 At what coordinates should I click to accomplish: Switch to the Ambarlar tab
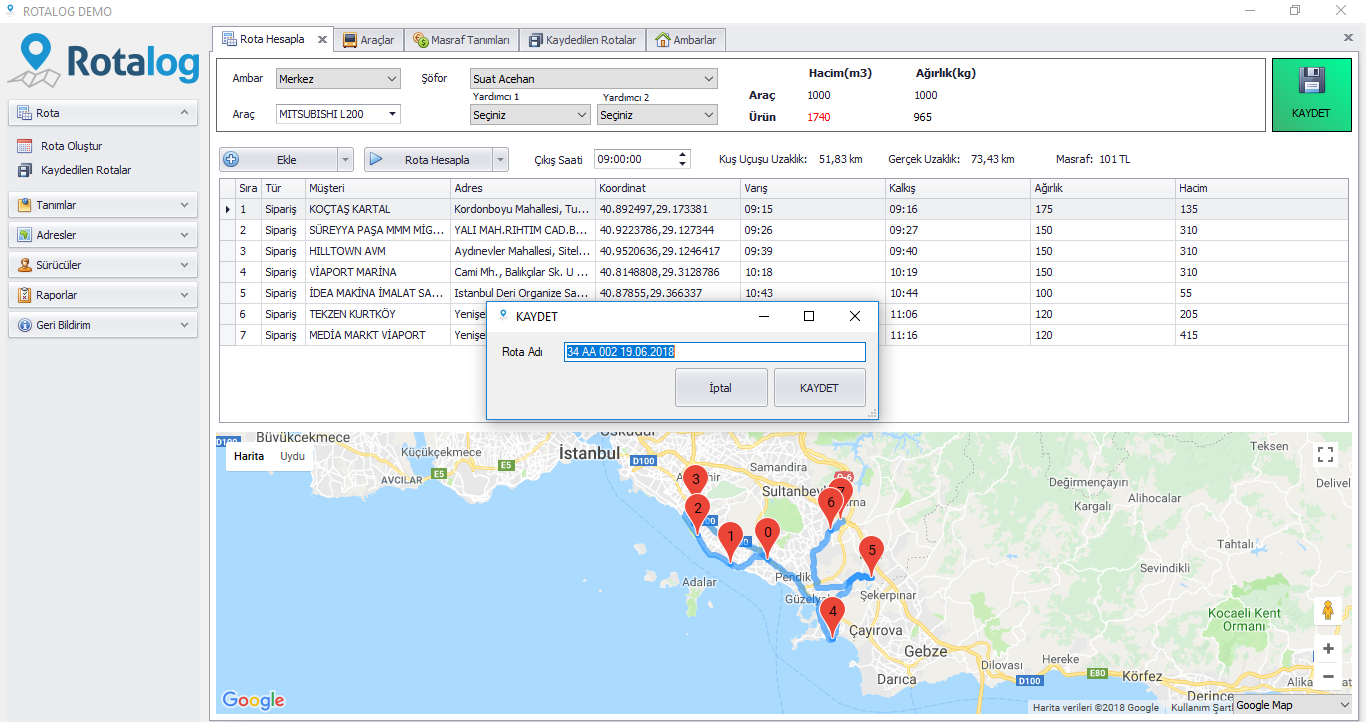686,40
